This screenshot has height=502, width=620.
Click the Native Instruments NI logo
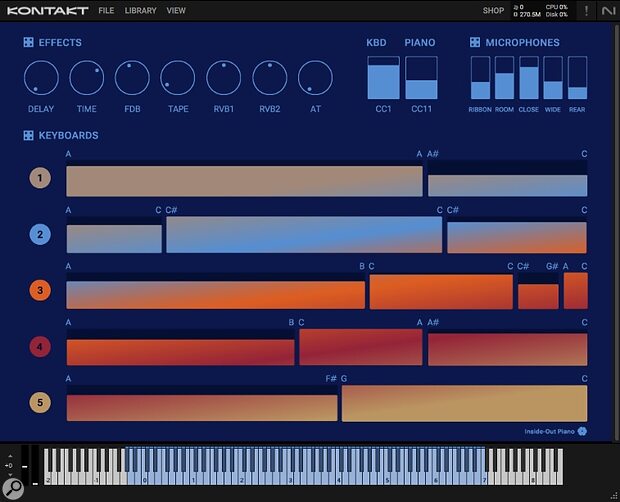click(x=608, y=11)
